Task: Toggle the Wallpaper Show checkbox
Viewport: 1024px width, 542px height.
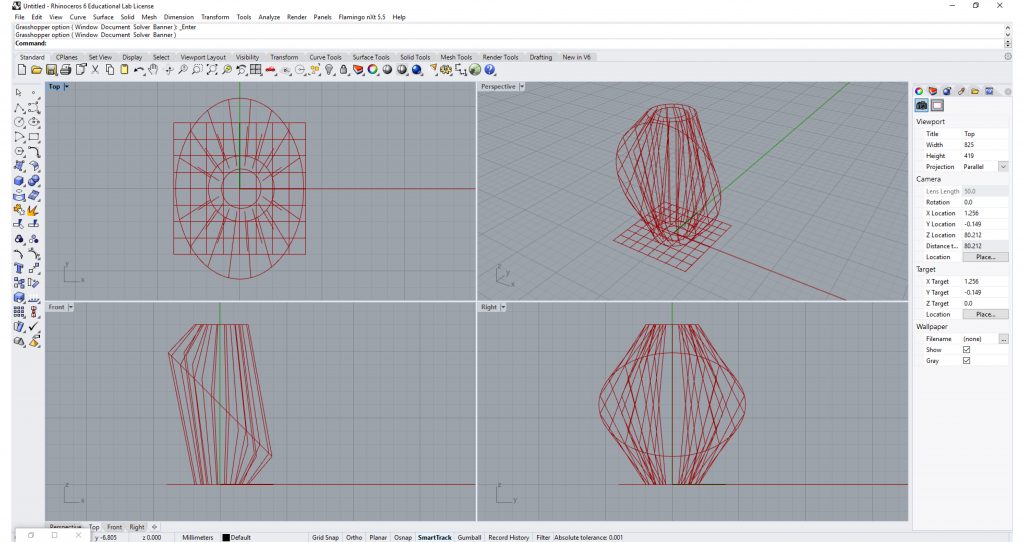Action: [967, 350]
